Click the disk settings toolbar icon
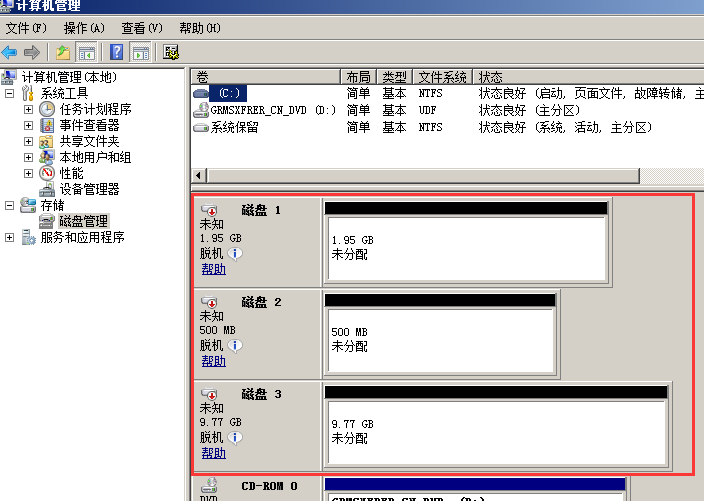This screenshot has height=501, width=704. [x=171, y=53]
